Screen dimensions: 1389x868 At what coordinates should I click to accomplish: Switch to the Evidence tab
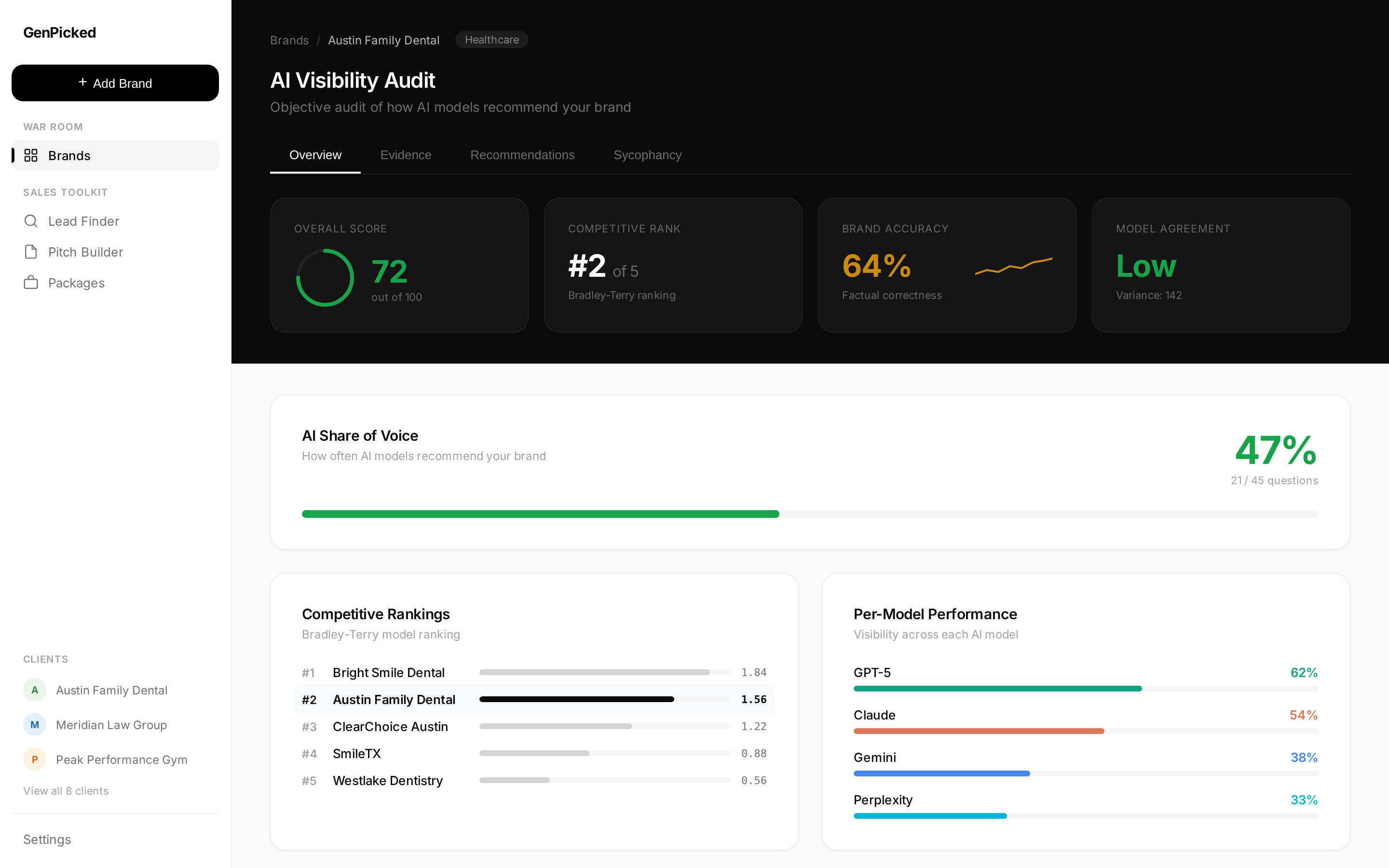(x=405, y=155)
